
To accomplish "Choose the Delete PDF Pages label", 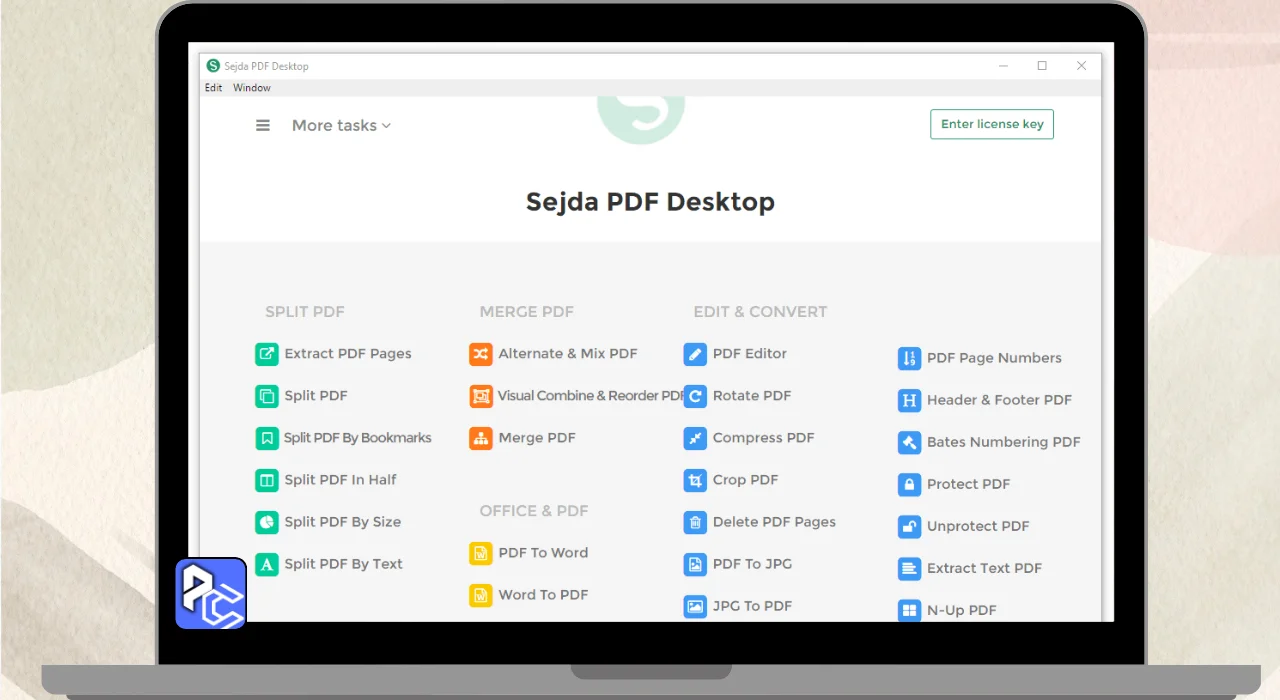I will pos(774,522).
